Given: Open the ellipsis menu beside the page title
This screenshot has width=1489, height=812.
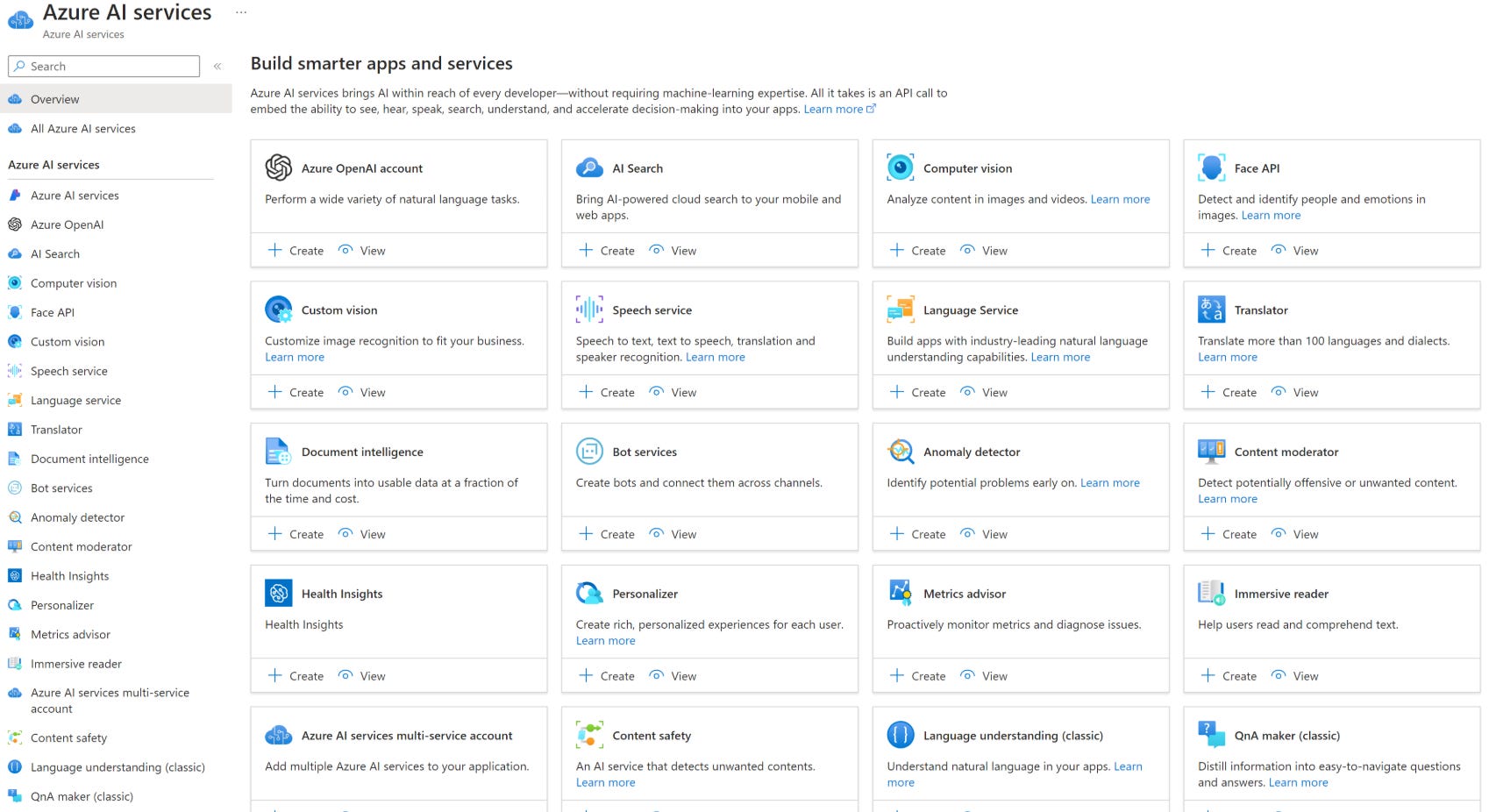Looking at the screenshot, I should click(241, 12).
